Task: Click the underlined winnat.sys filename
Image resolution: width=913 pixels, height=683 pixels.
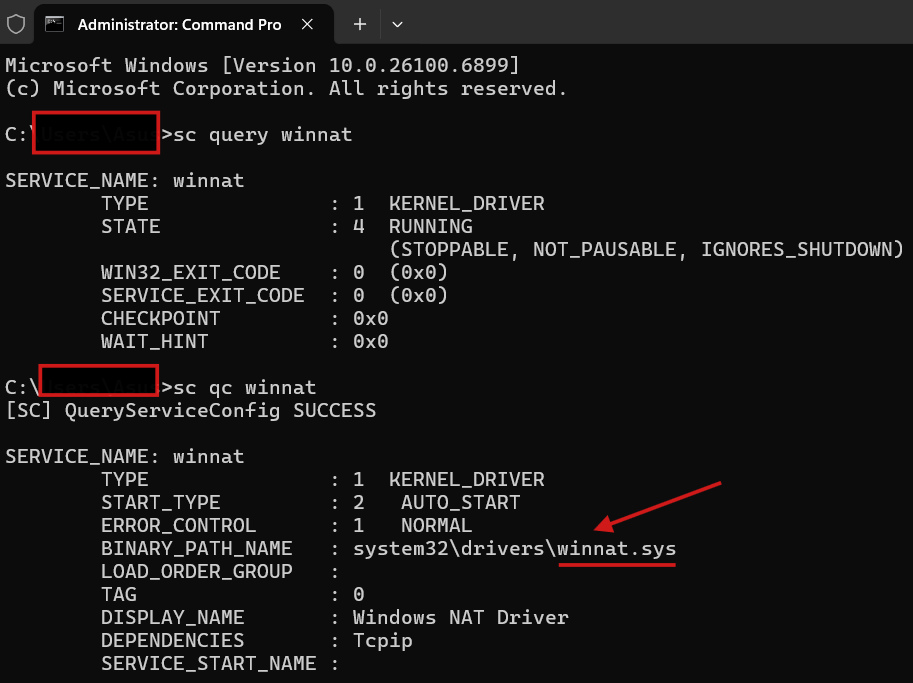Action: pyautogui.click(x=617, y=549)
